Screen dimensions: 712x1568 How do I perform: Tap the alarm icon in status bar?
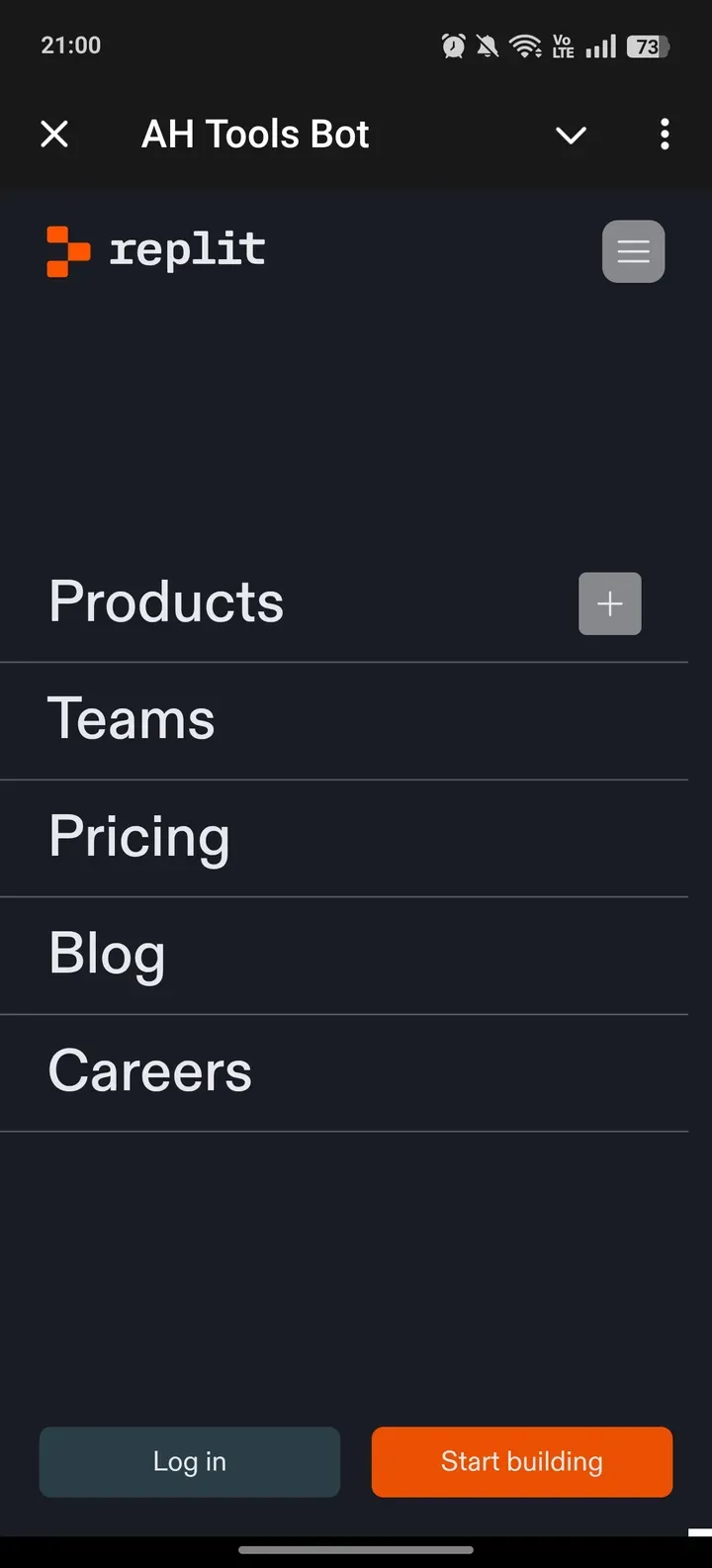point(453,46)
